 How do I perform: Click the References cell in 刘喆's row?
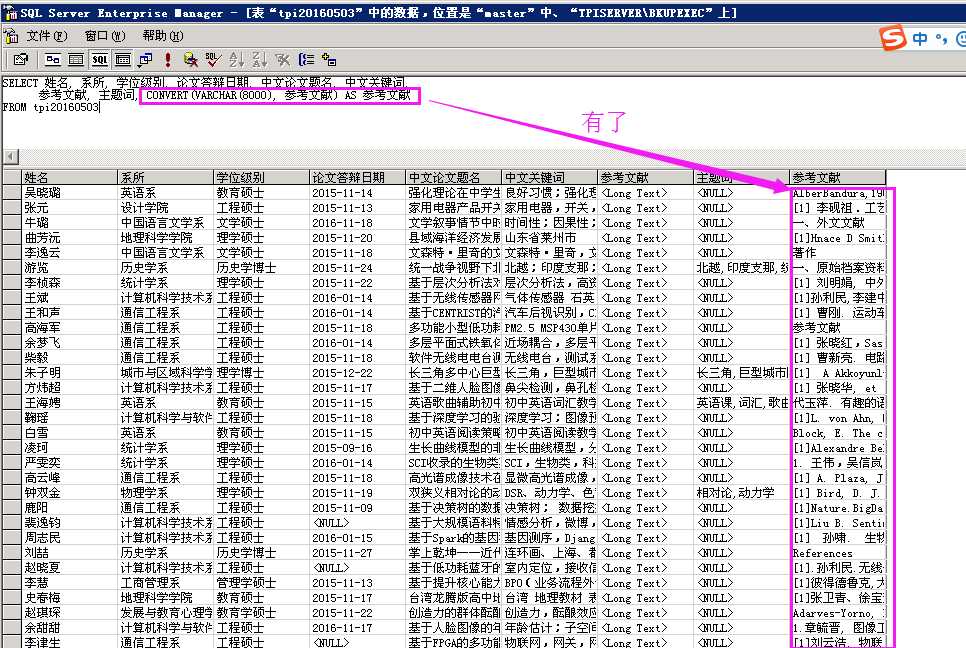(x=838, y=553)
